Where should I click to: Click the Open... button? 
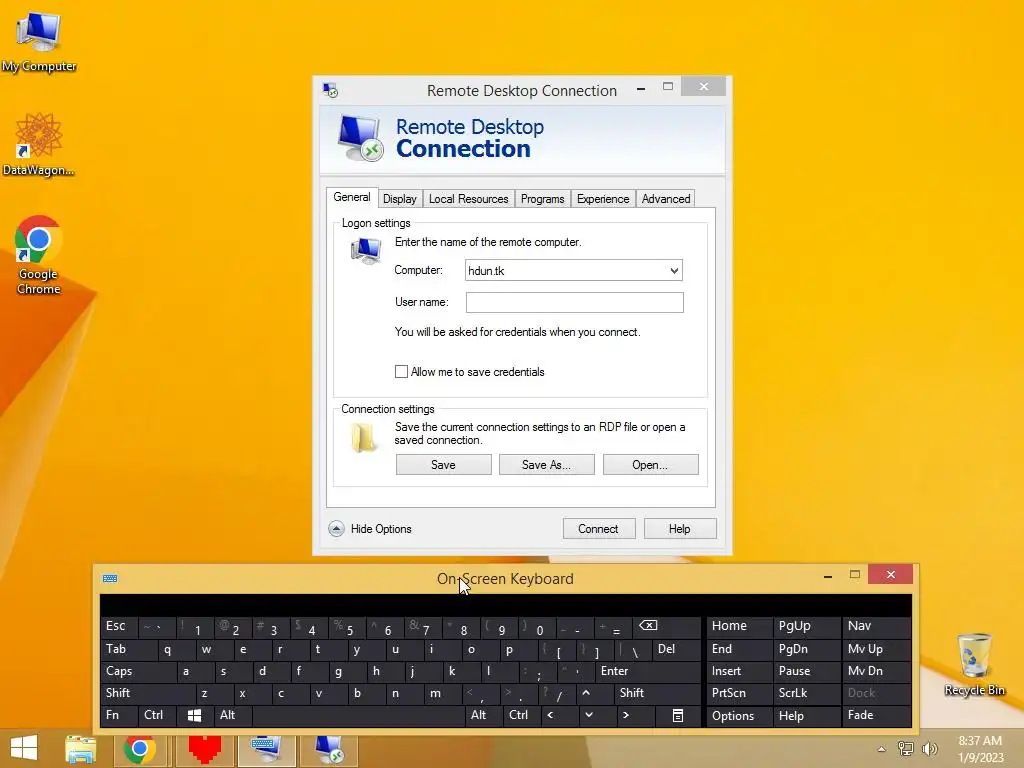[650, 465]
